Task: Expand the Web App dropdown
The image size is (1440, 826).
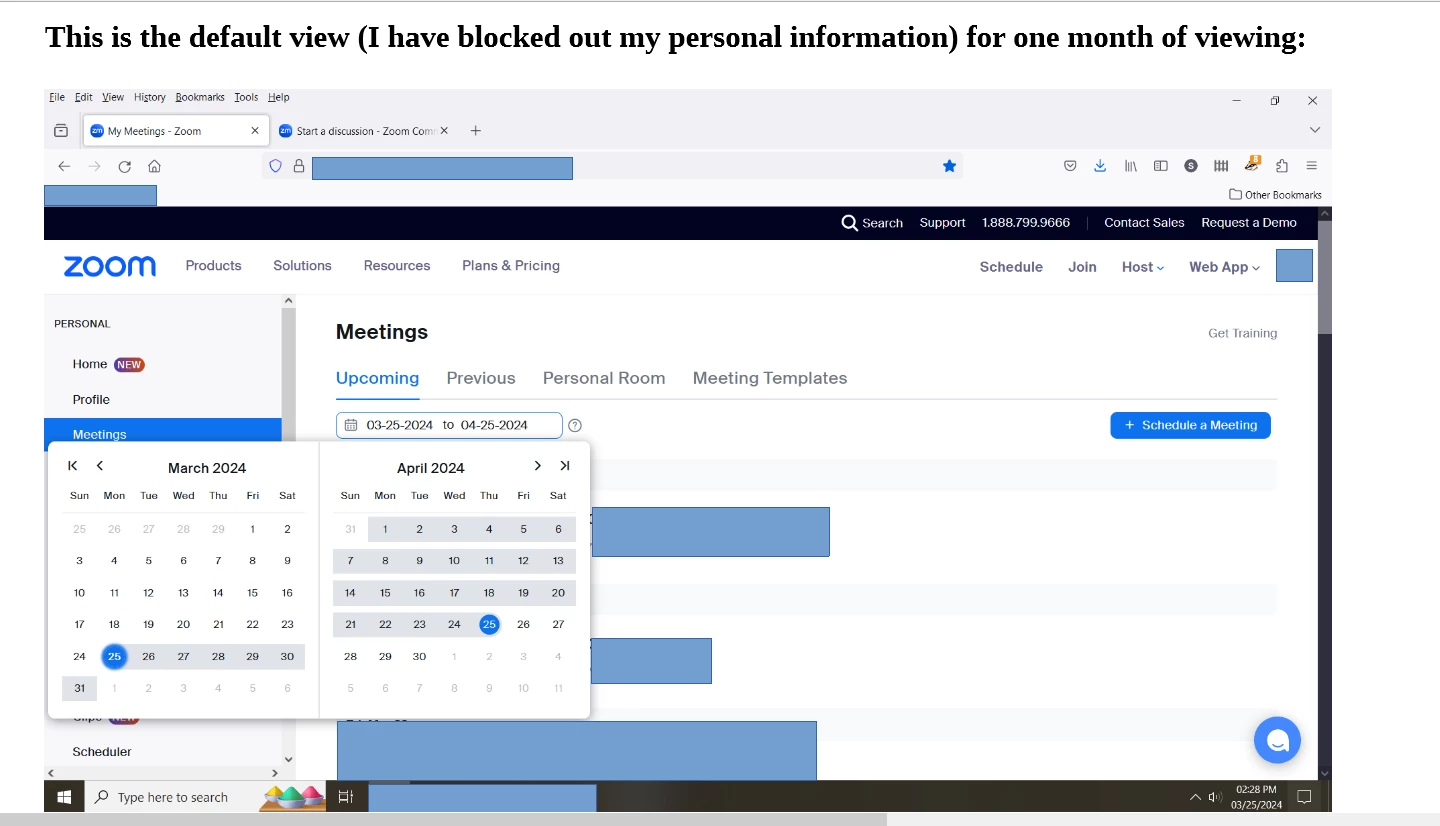Action: point(1224,267)
